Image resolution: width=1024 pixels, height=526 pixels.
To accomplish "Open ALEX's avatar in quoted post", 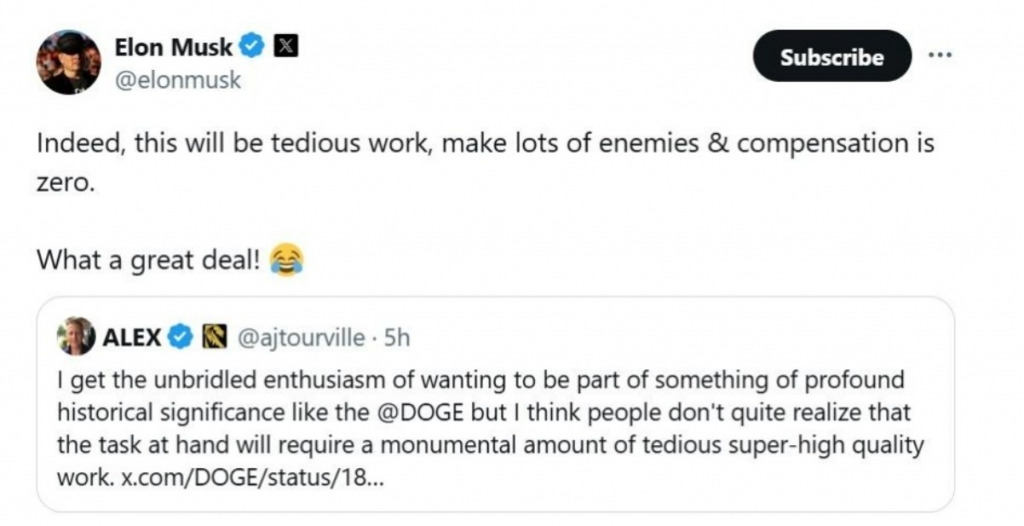I will point(77,337).
